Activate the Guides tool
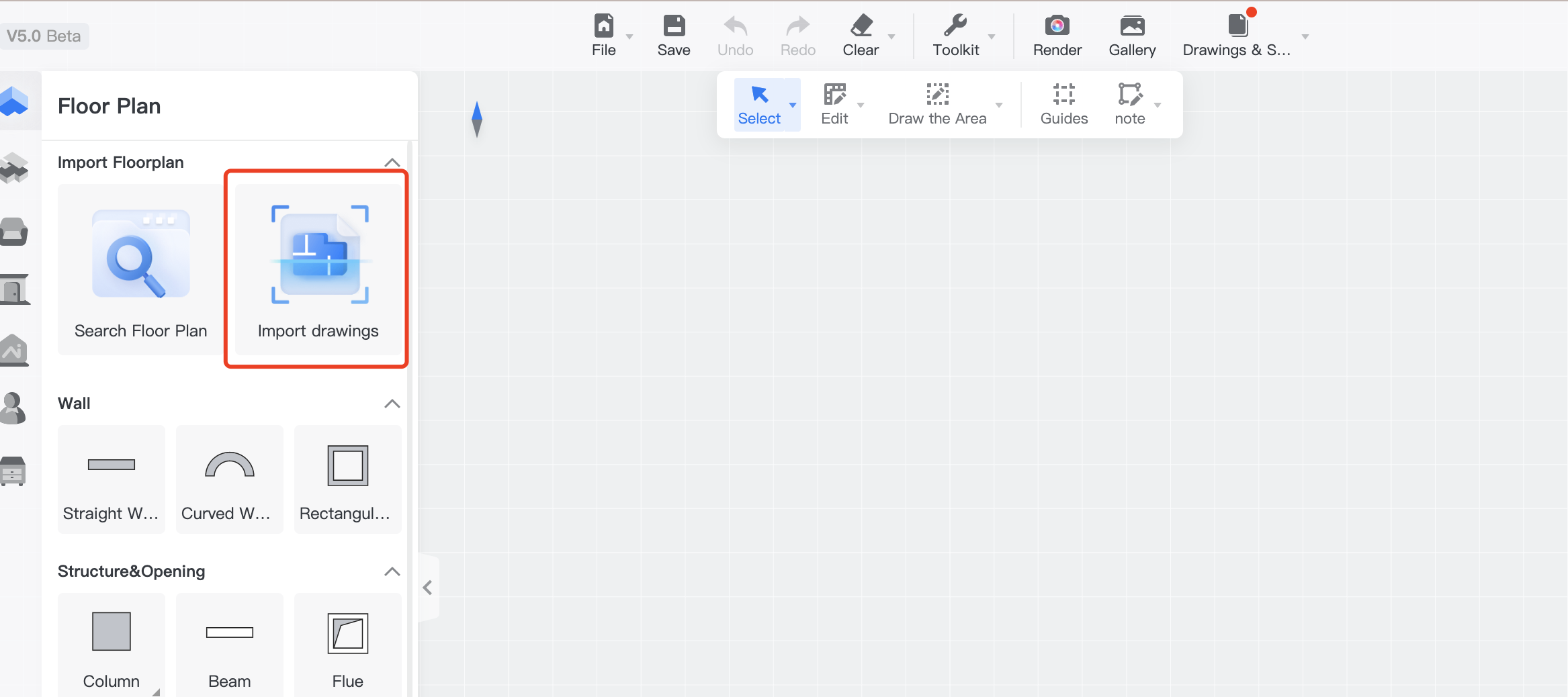This screenshot has height=697, width=1568. 1063,104
